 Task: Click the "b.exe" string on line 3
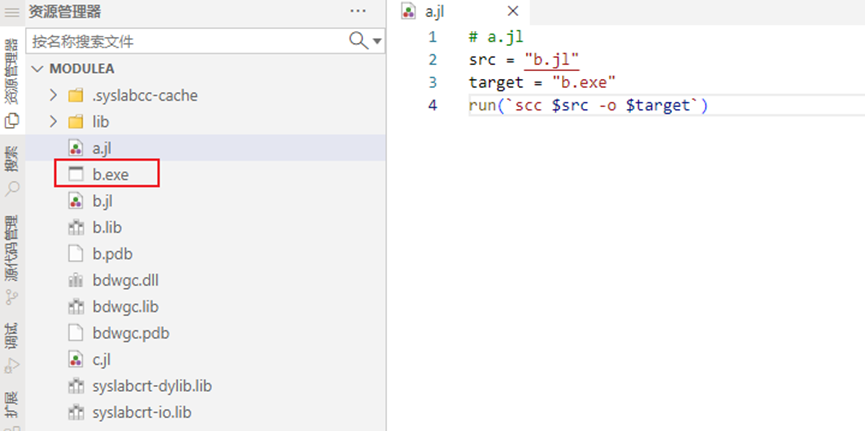[584, 83]
